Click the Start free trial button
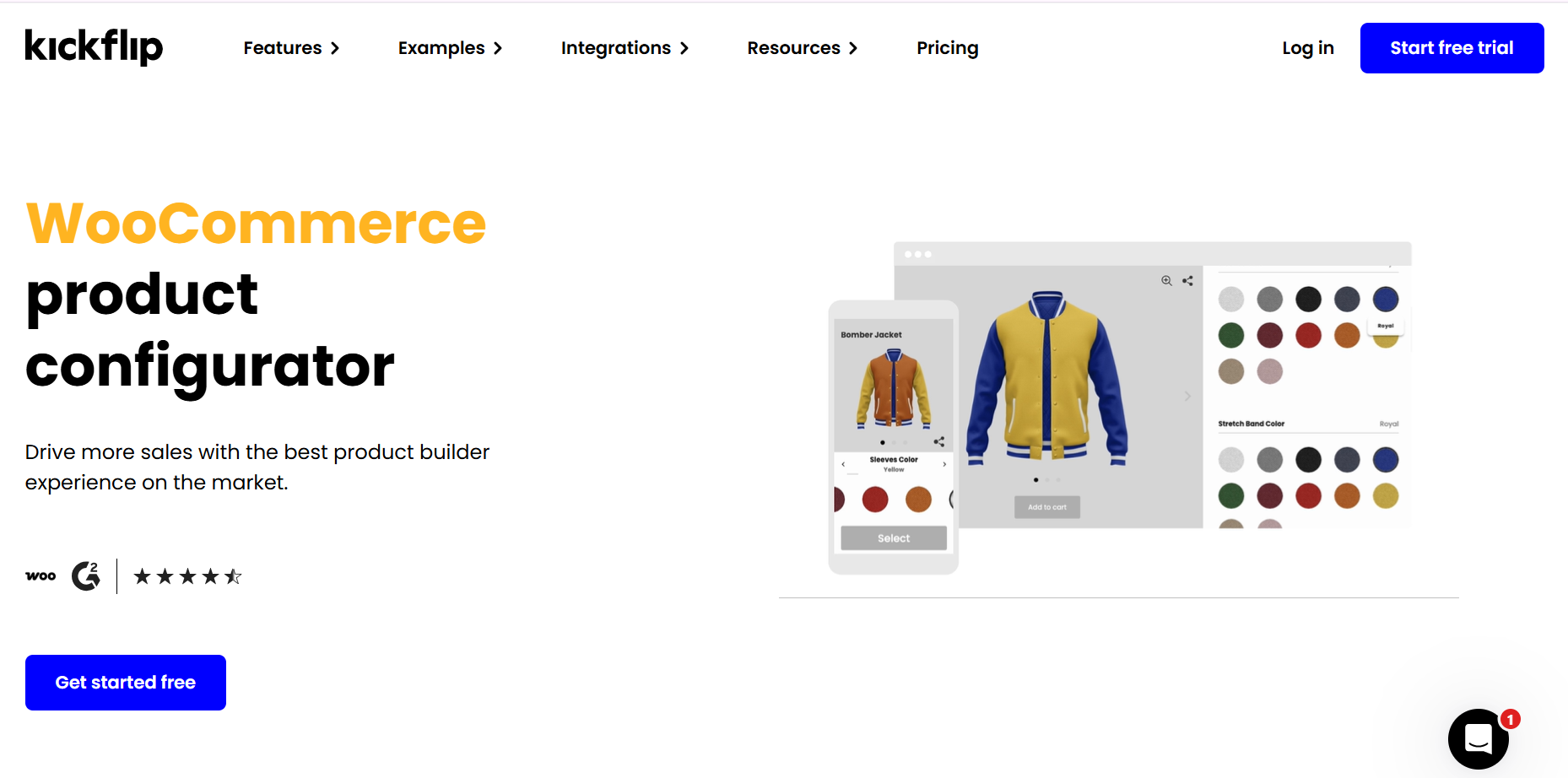 coord(1452,48)
